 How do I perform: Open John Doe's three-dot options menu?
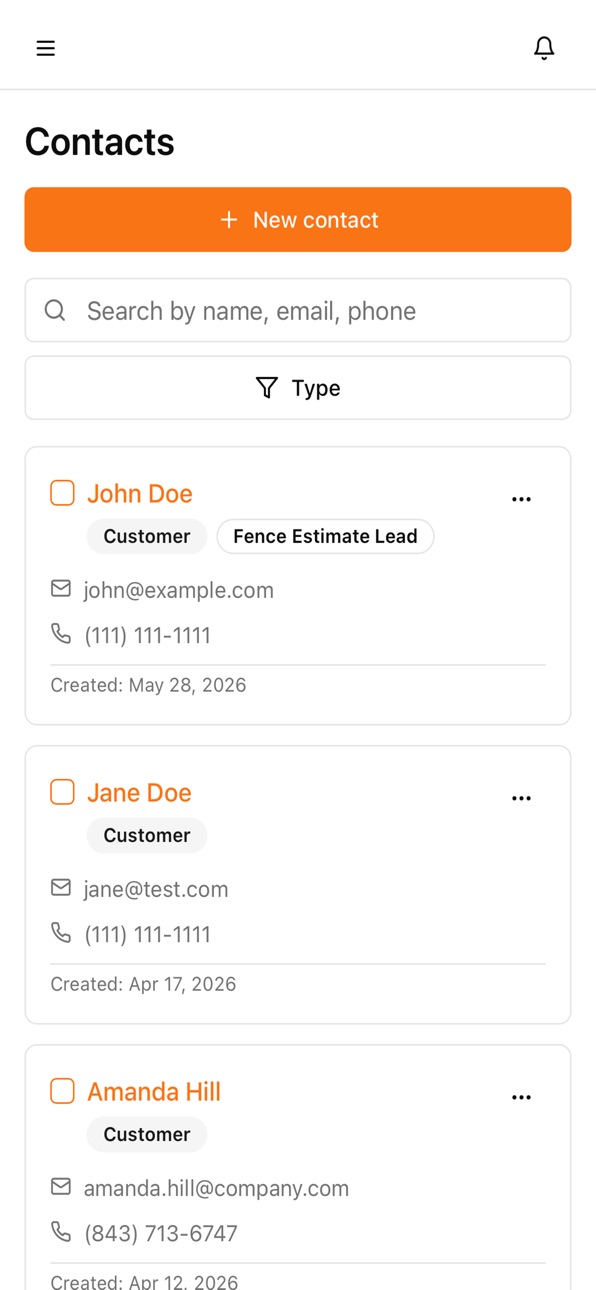[521, 499]
